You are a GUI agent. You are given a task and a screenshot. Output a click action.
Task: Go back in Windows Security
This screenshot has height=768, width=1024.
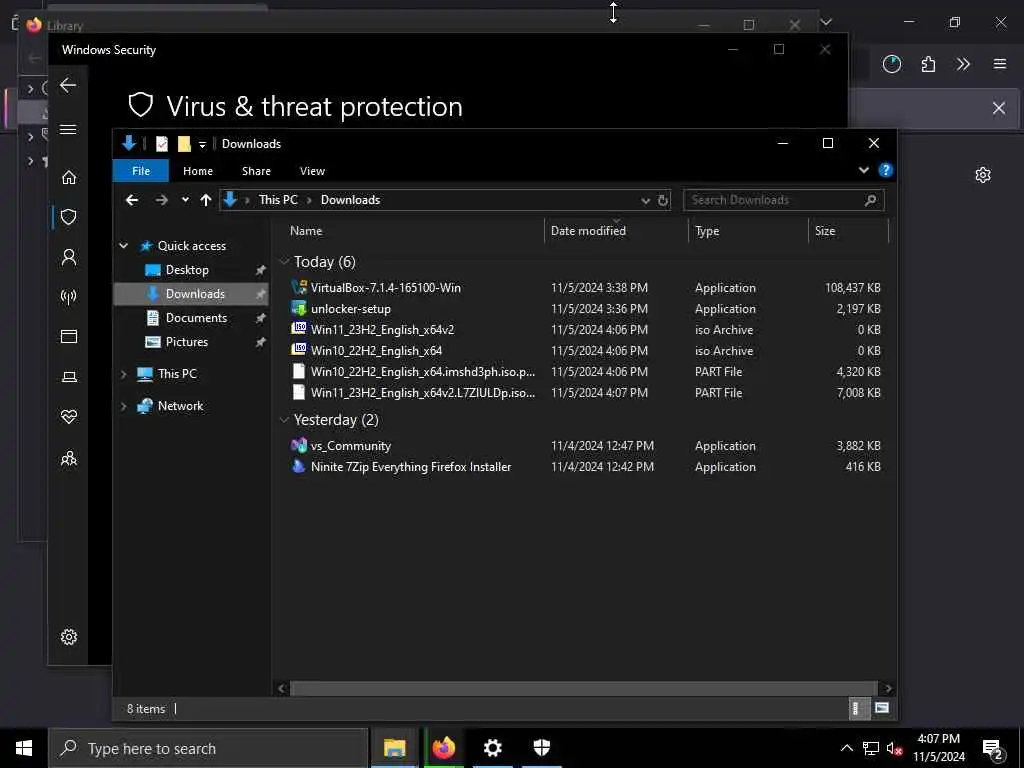[x=68, y=85]
